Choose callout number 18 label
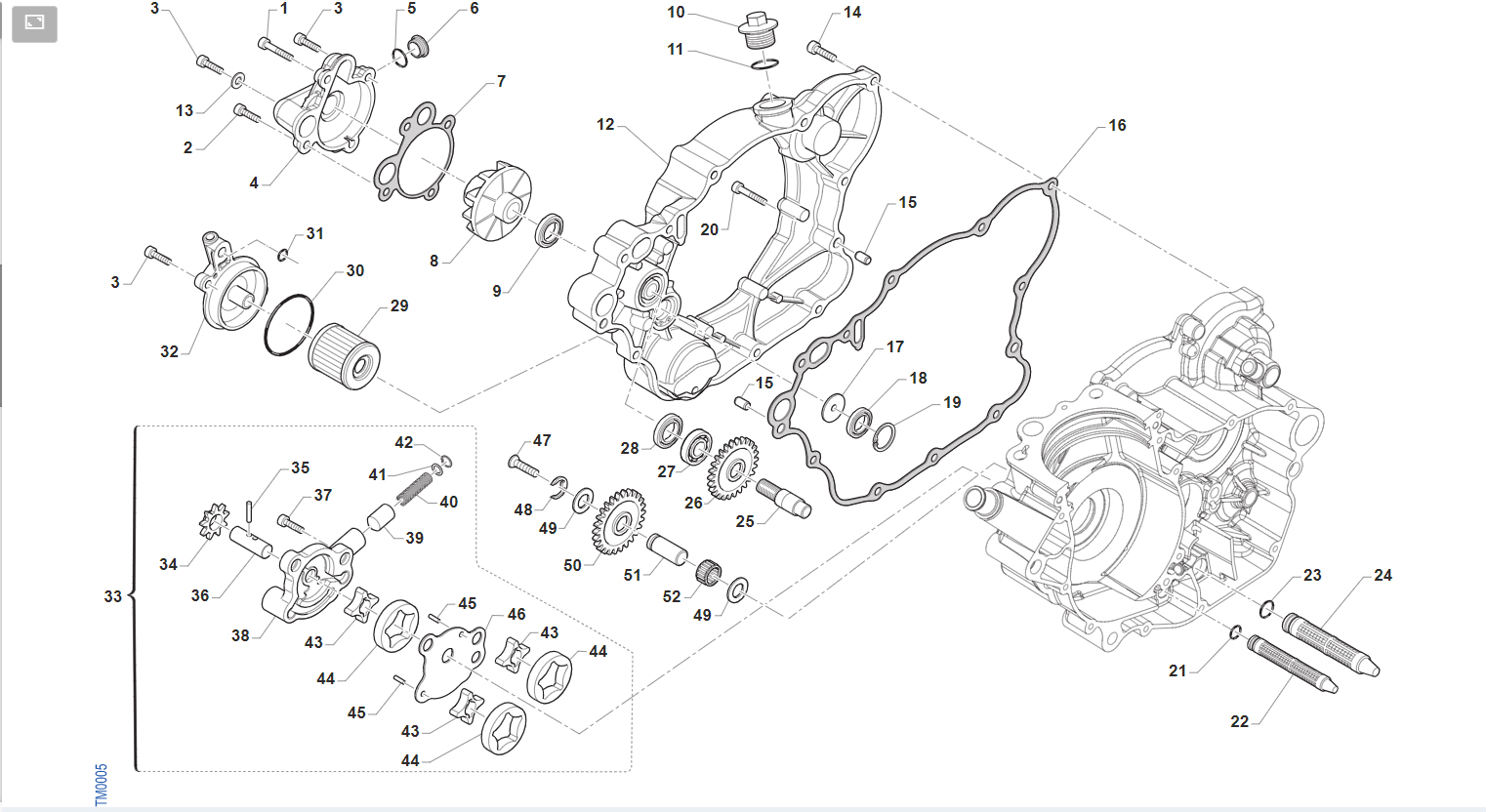The width and height of the screenshot is (1486, 812). 919,379
